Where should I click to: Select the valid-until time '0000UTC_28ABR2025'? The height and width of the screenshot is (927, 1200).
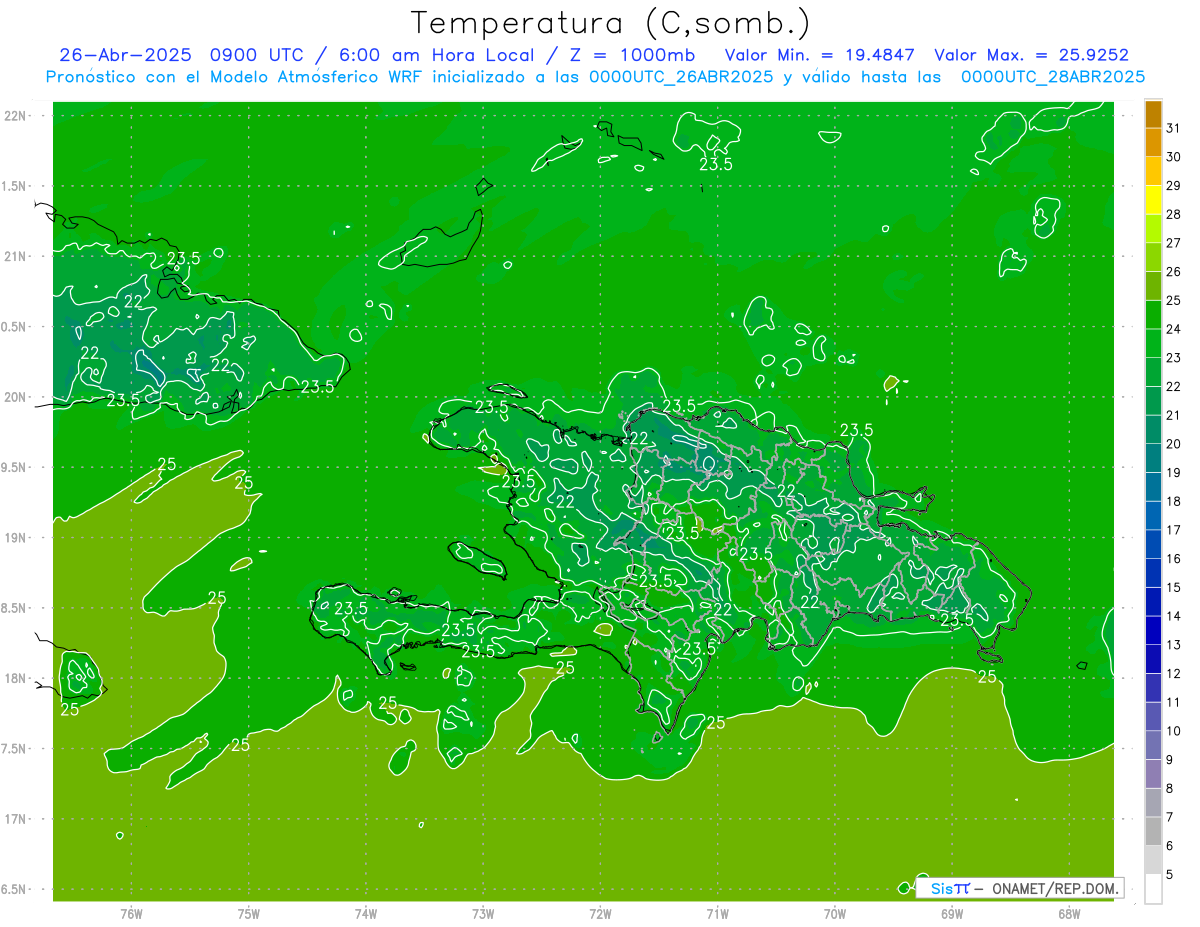1053,77
